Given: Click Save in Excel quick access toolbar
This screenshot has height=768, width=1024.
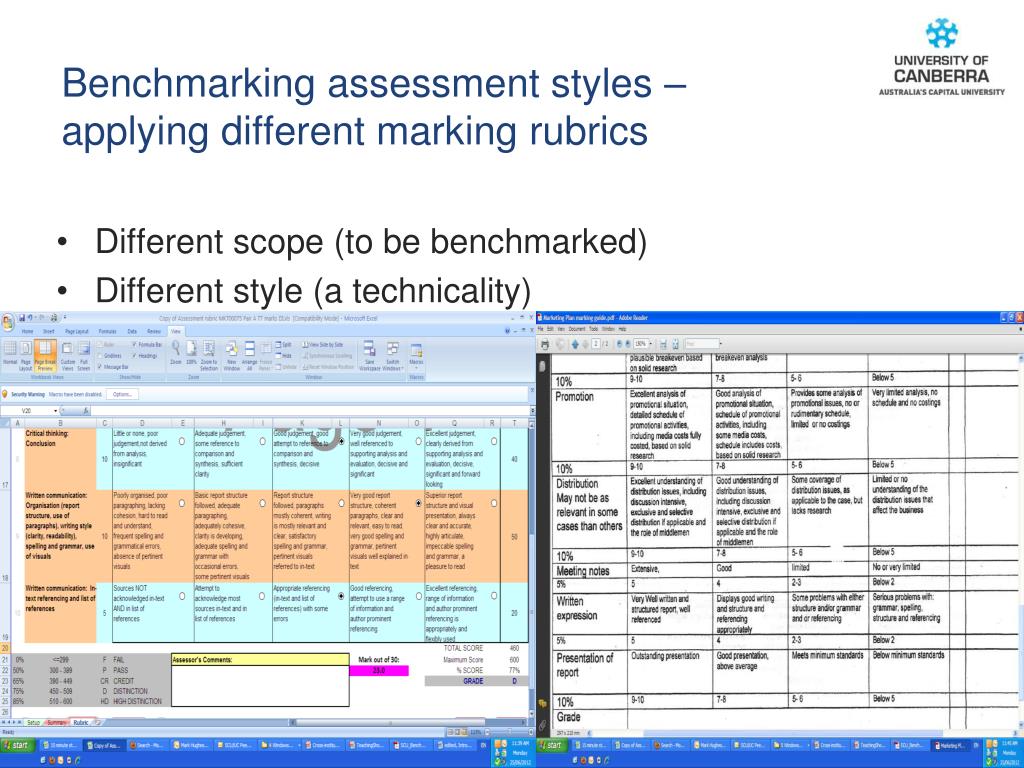Looking at the screenshot, I should [x=22, y=318].
